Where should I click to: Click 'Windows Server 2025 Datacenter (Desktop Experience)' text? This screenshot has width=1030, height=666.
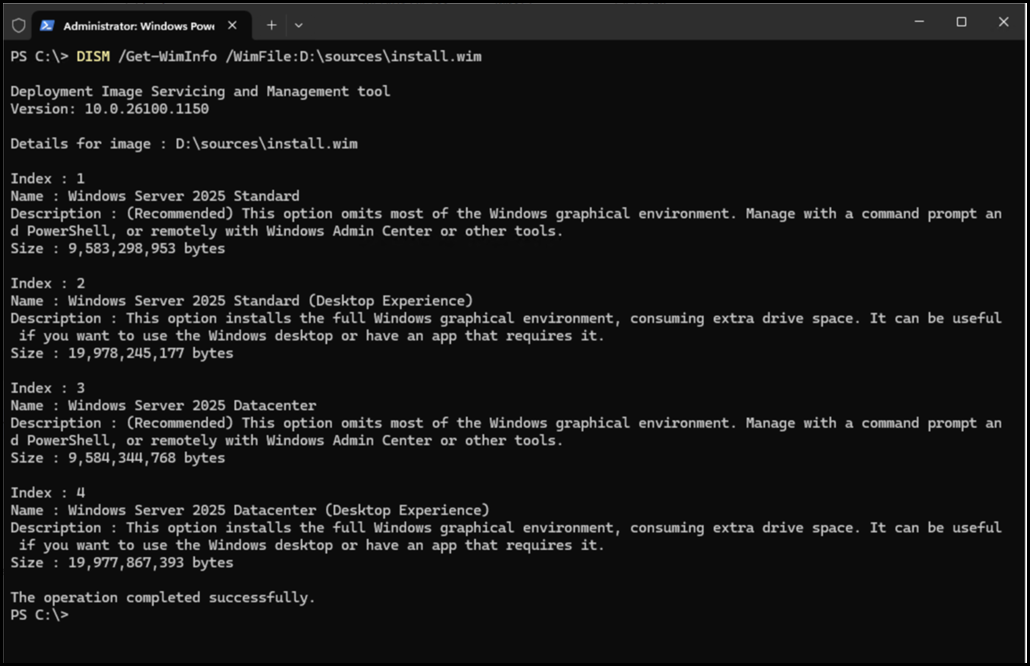(x=278, y=510)
